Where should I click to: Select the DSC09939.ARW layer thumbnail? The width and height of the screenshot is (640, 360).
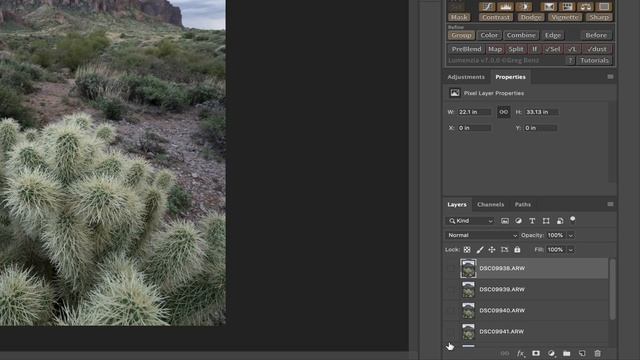coord(468,289)
